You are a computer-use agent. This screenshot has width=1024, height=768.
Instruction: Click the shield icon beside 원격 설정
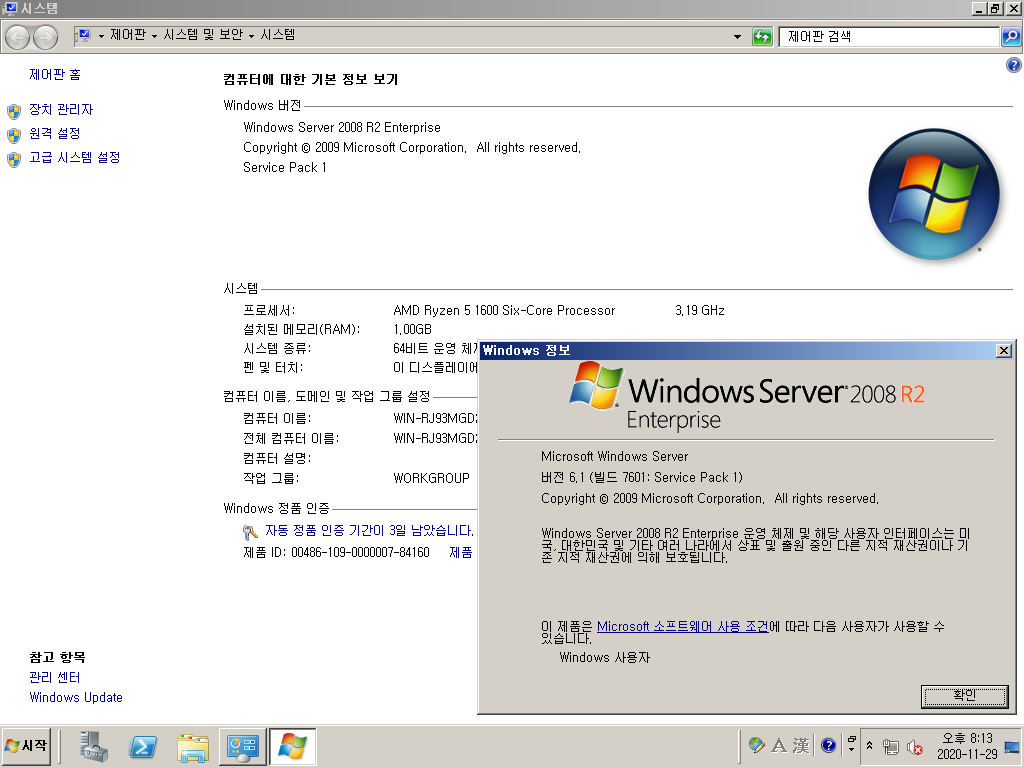point(14,135)
